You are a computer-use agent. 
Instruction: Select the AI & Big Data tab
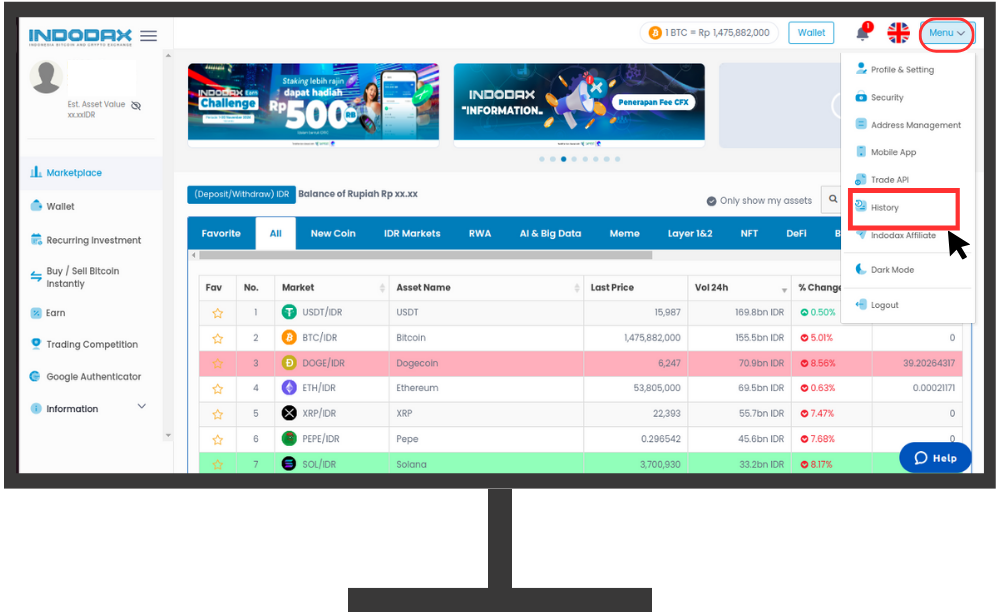550,233
